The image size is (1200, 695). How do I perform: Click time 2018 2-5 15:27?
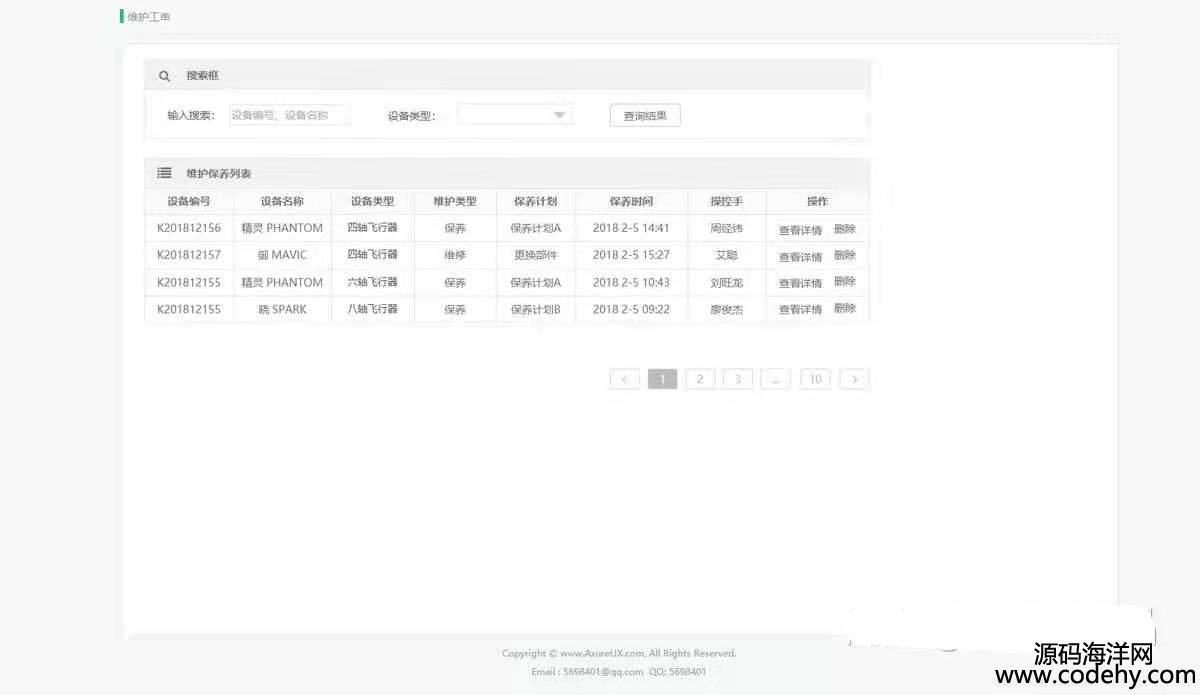(631, 255)
